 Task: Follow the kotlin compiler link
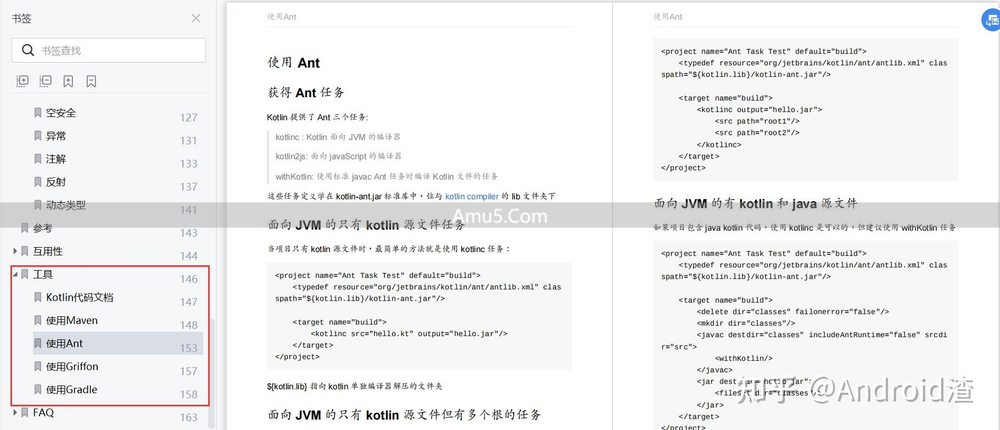coord(472,196)
